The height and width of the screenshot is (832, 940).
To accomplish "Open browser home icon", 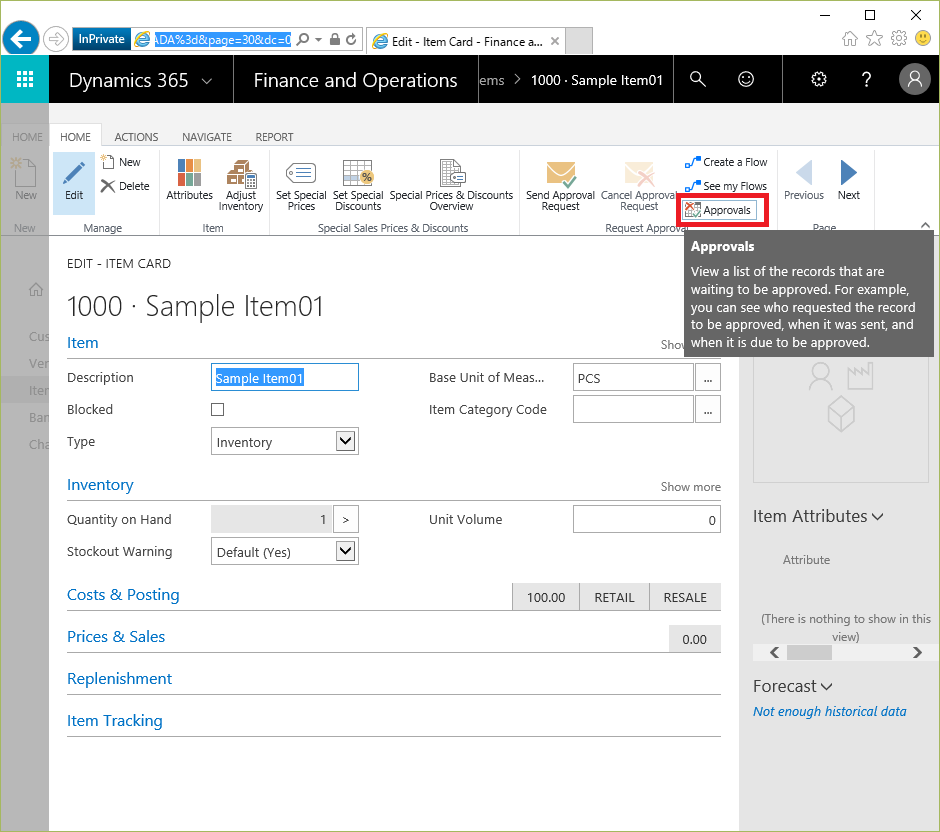I will (849, 39).
